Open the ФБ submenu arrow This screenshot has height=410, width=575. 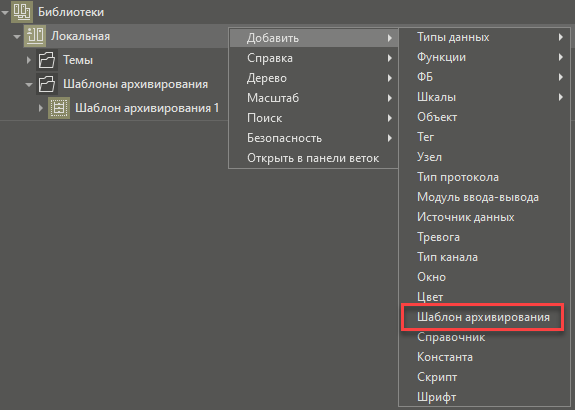pos(560,77)
